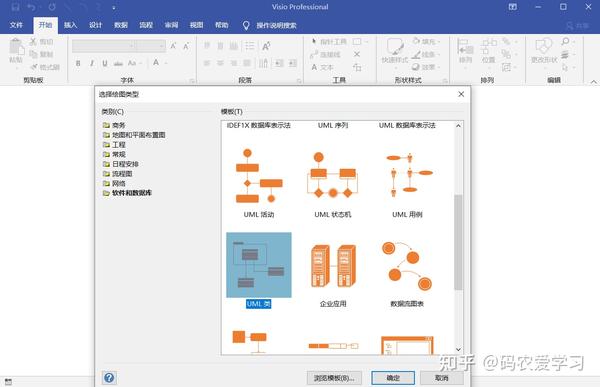Select the 商务 category
Image resolution: width=600 pixels, height=387 pixels.
(x=114, y=125)
